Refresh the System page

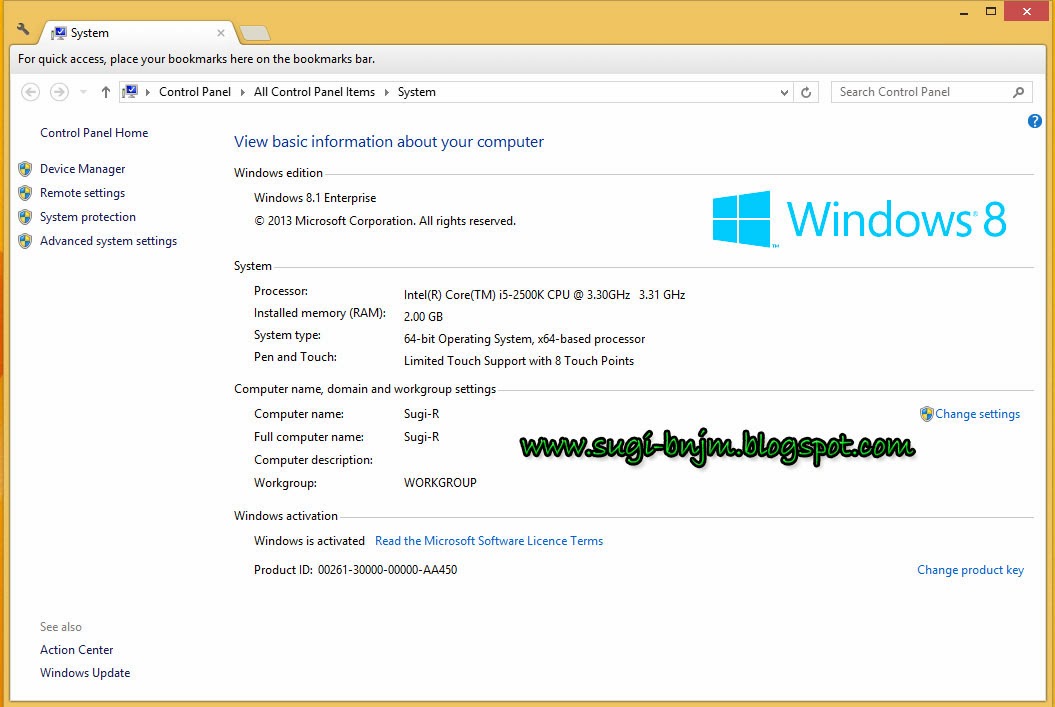tap(806, 92)
